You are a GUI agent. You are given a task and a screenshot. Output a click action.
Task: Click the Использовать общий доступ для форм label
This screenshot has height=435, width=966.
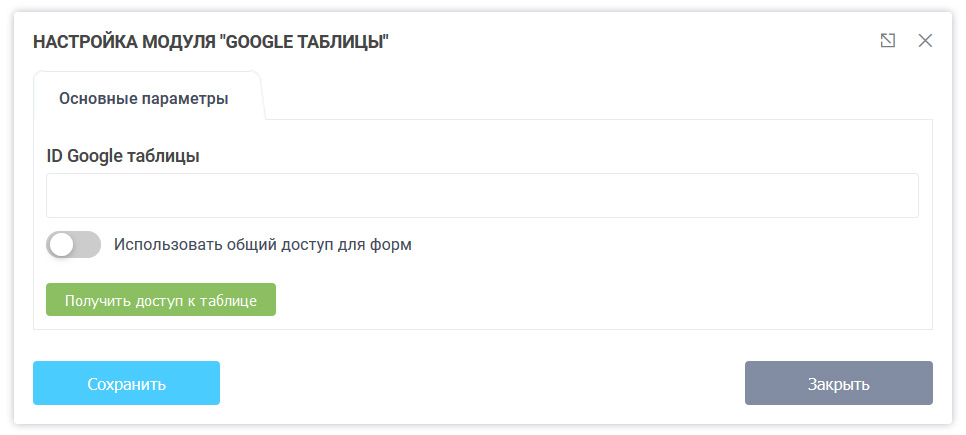(x=262, y=244)
